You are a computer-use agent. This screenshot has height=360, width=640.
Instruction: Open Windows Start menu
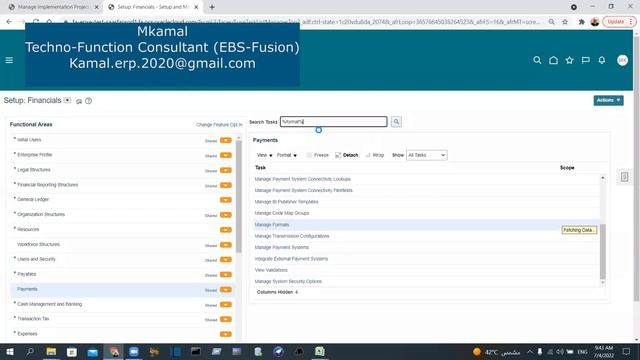(9, 351)
